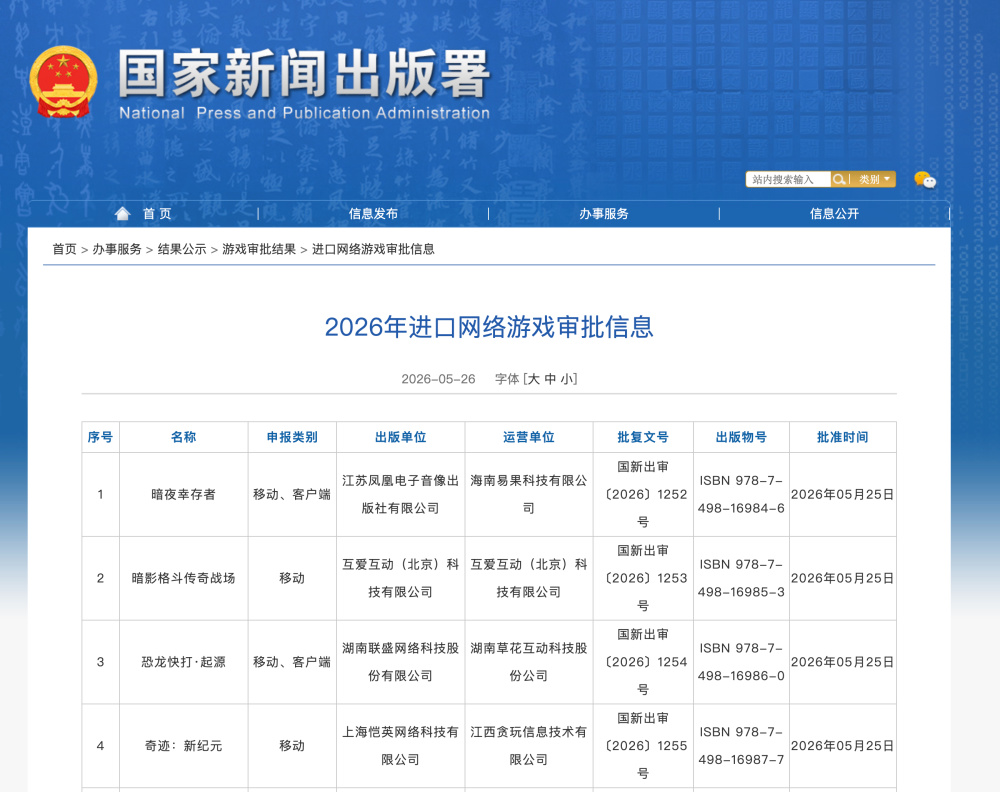Click the 2026年进口网络游戏审批信息 heading
This screenshot has width=1000, height=792.
489,327
